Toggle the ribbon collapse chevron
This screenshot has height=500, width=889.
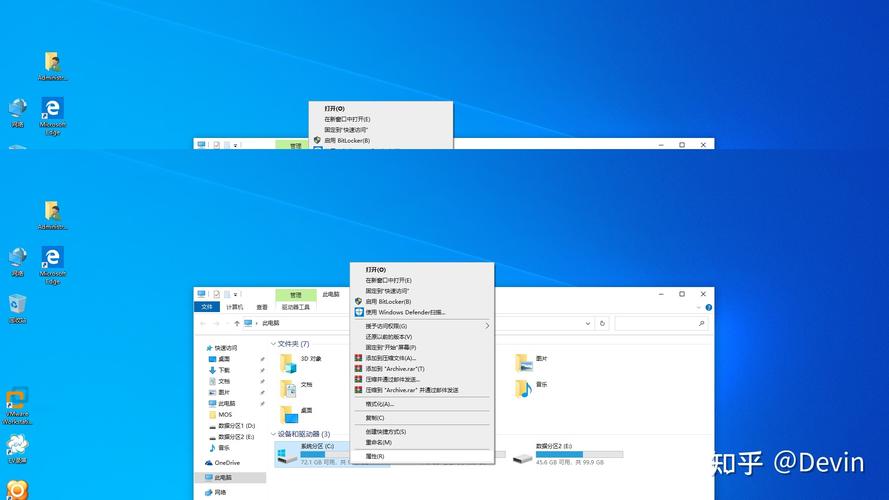(698, 307)
